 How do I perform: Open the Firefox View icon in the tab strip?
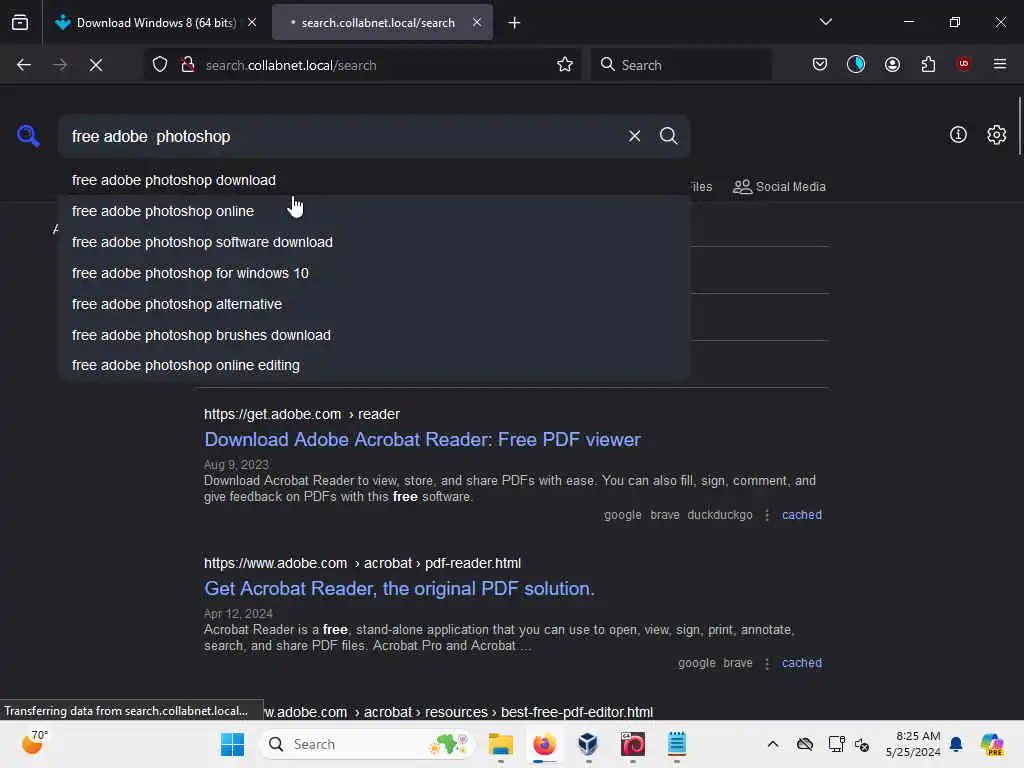(x=20, y=23)
